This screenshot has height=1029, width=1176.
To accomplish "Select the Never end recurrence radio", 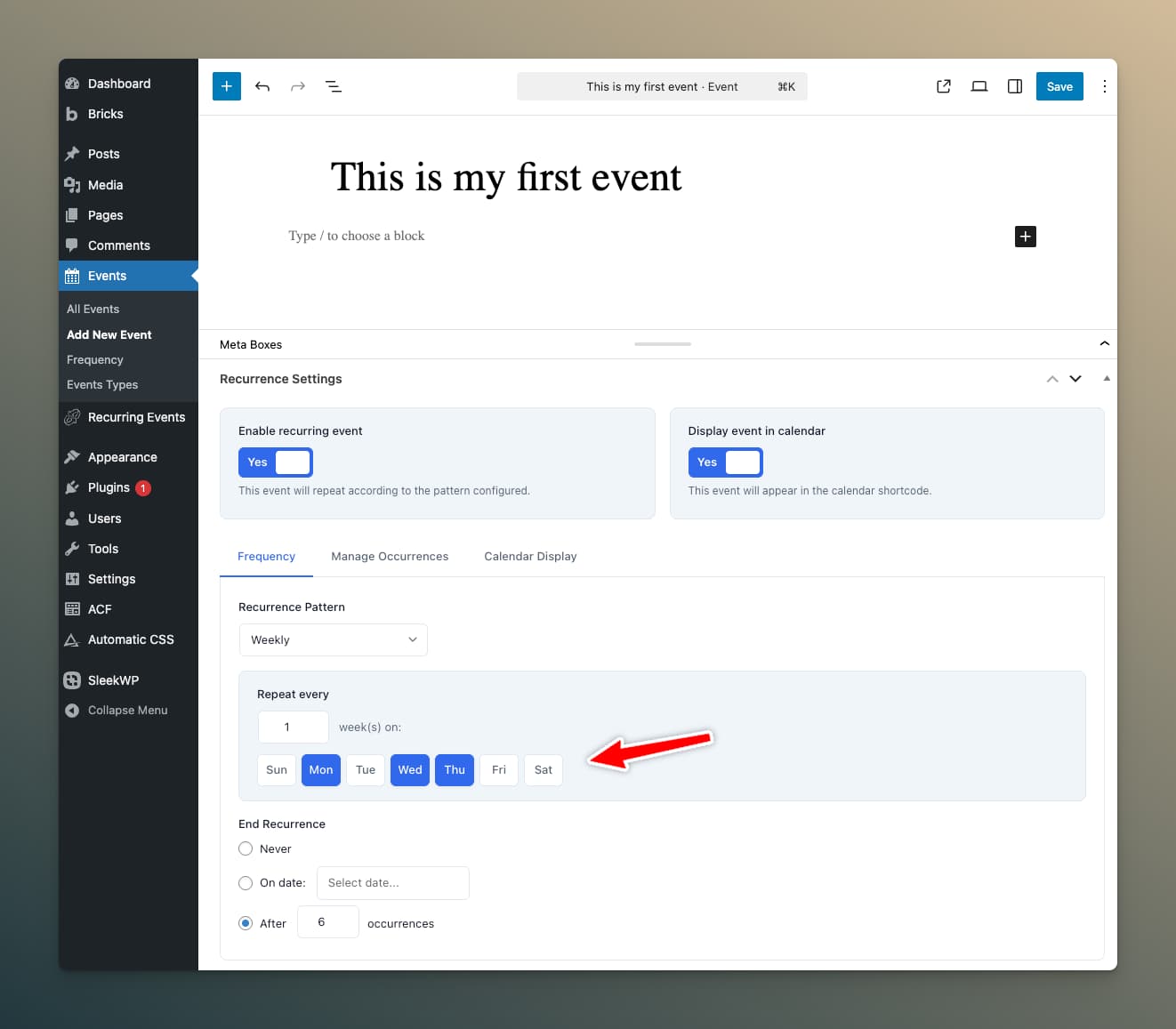I will [246, 848].
